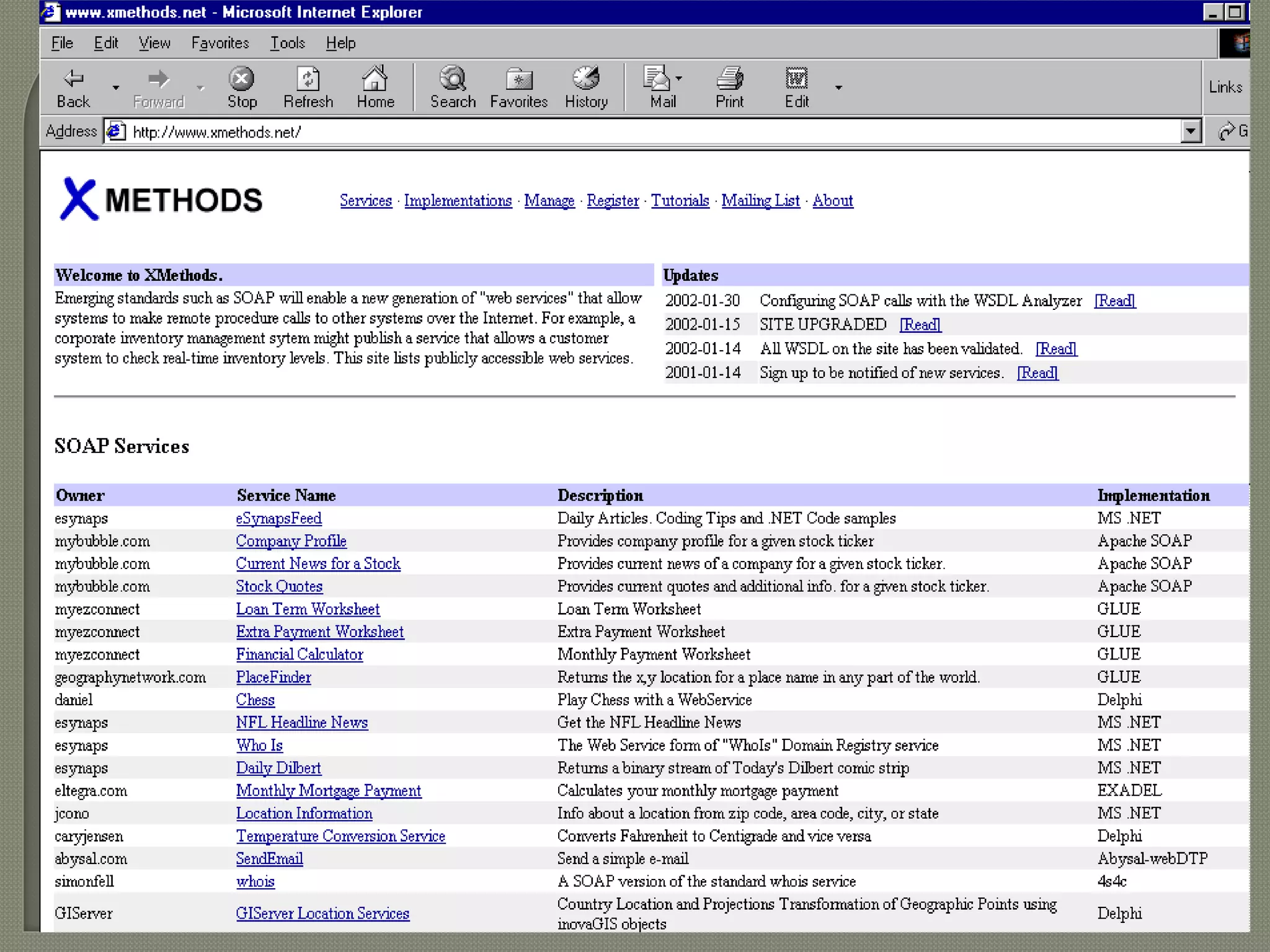Image resolution: width=1270 pixels, height=952 pixels.
Task: Go to Home via house icon
Action: tap(375, 79)
